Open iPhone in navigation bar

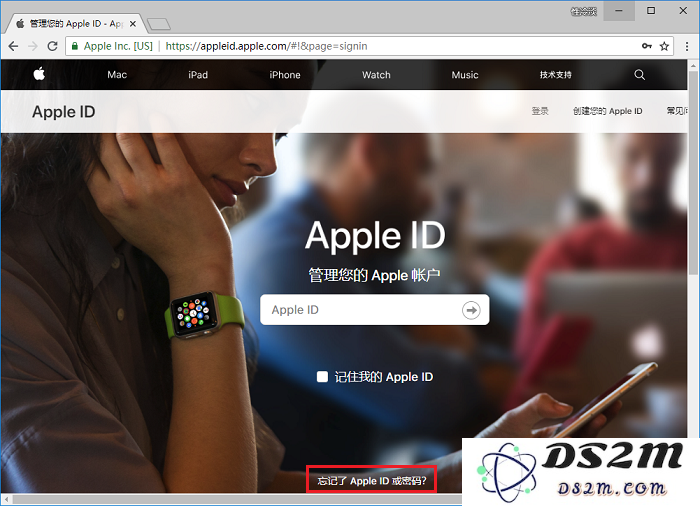pyautogui.click(x=285, y=75)
